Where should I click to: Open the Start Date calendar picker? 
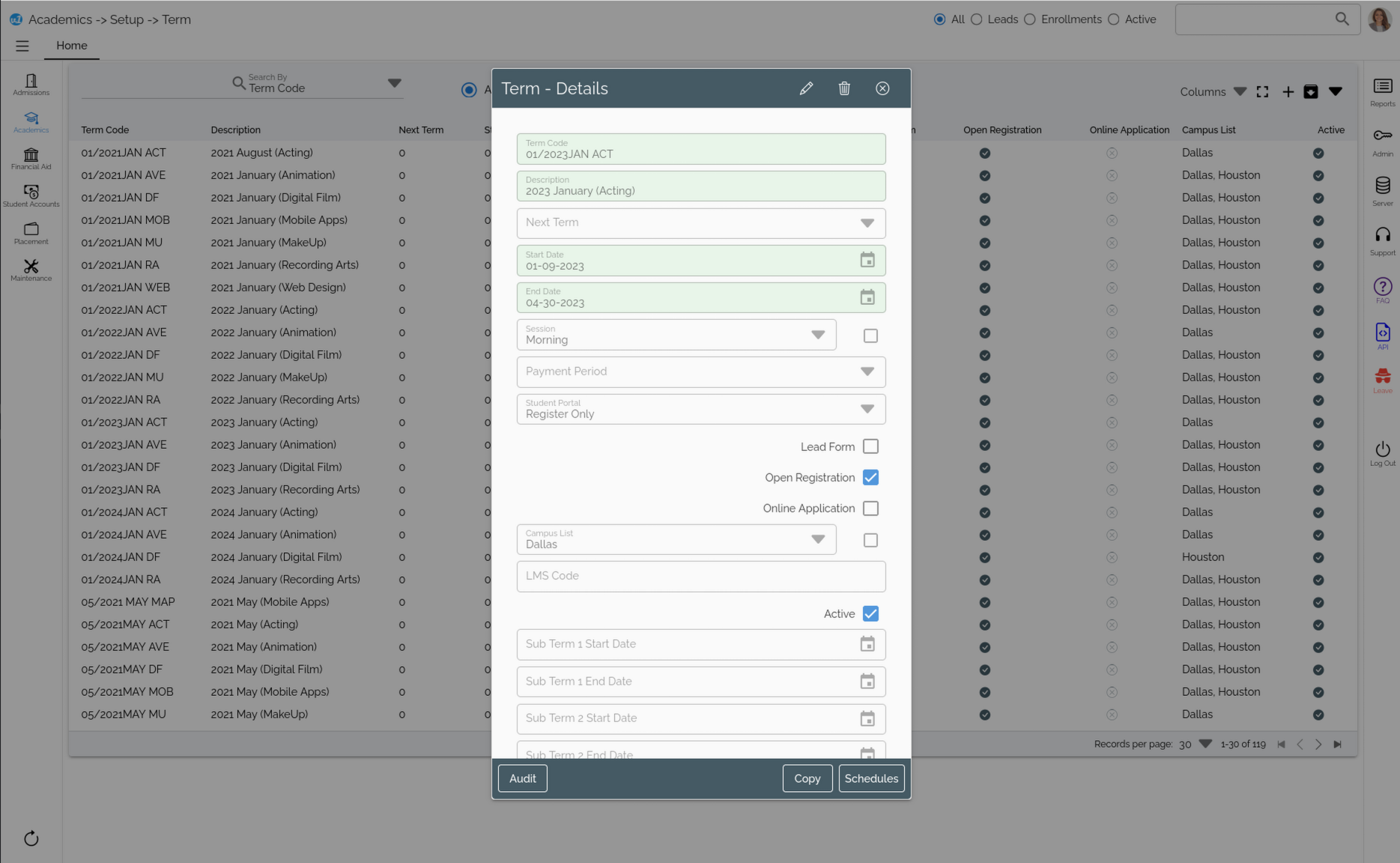pos(867,260)
